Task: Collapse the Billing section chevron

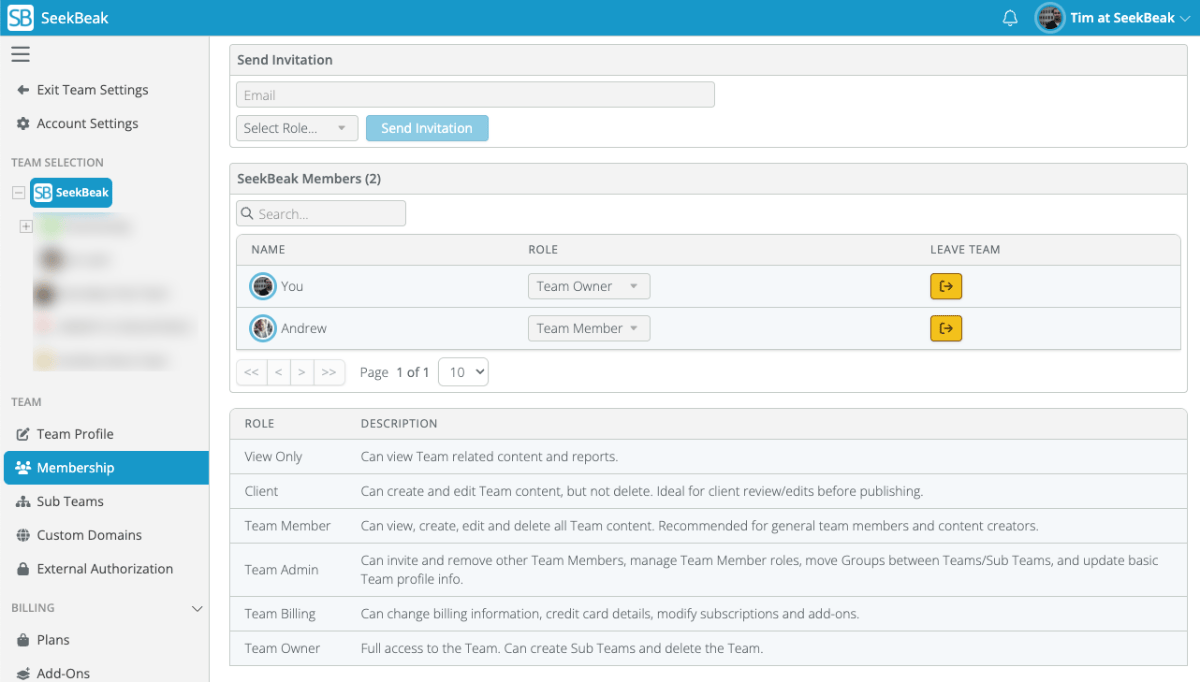Action: 197,608
